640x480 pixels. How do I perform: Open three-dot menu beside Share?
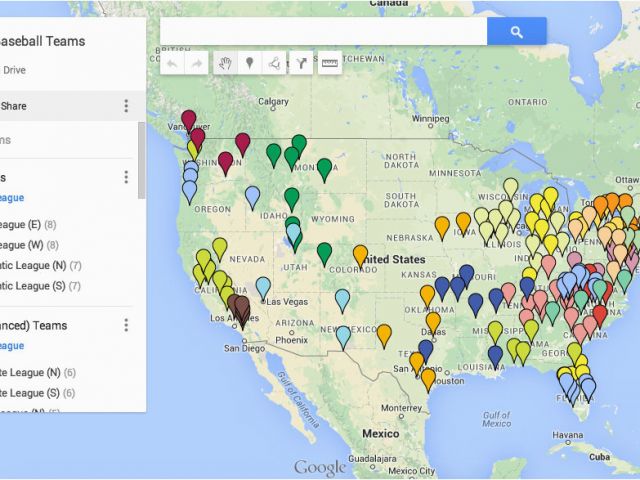(x=126, y=106)
